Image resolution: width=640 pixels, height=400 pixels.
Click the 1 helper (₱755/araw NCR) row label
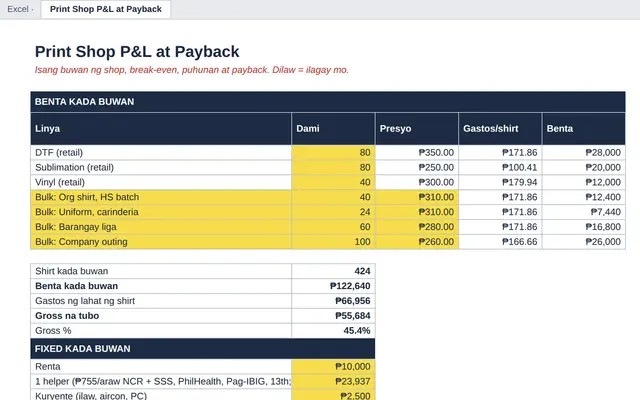[161, 382]
